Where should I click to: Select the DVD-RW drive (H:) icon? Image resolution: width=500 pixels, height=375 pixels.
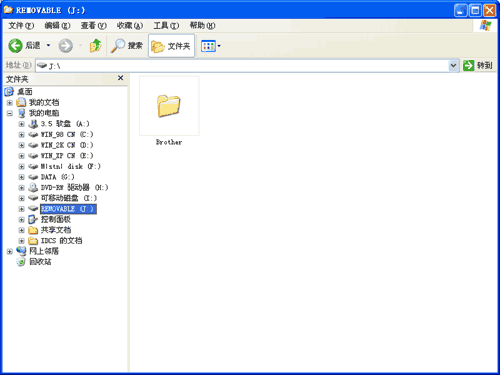[x=33, y=188]
